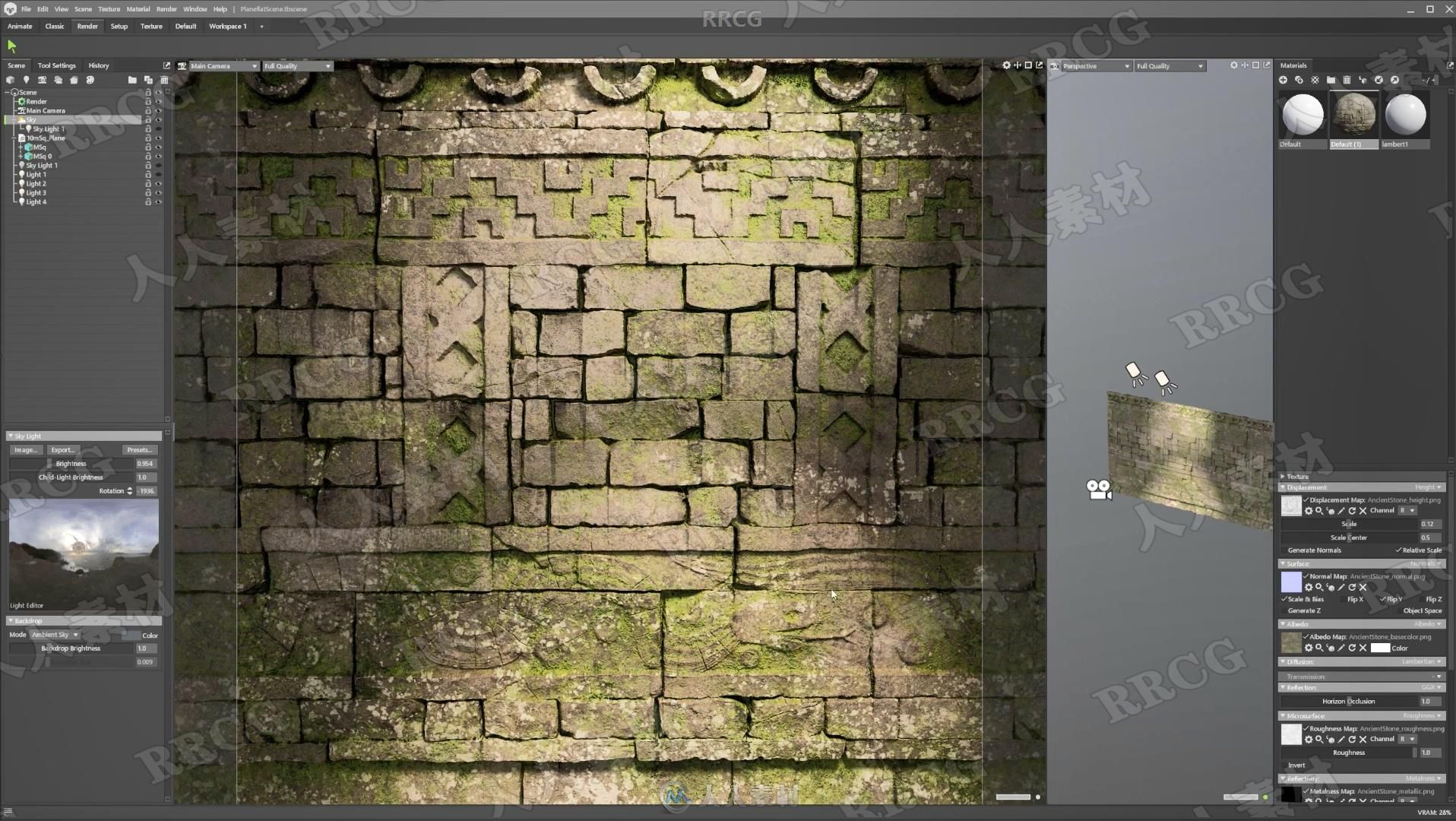Switch to the History tab
The height and width of the screenshot is (821, 1456).
[98, 65]
